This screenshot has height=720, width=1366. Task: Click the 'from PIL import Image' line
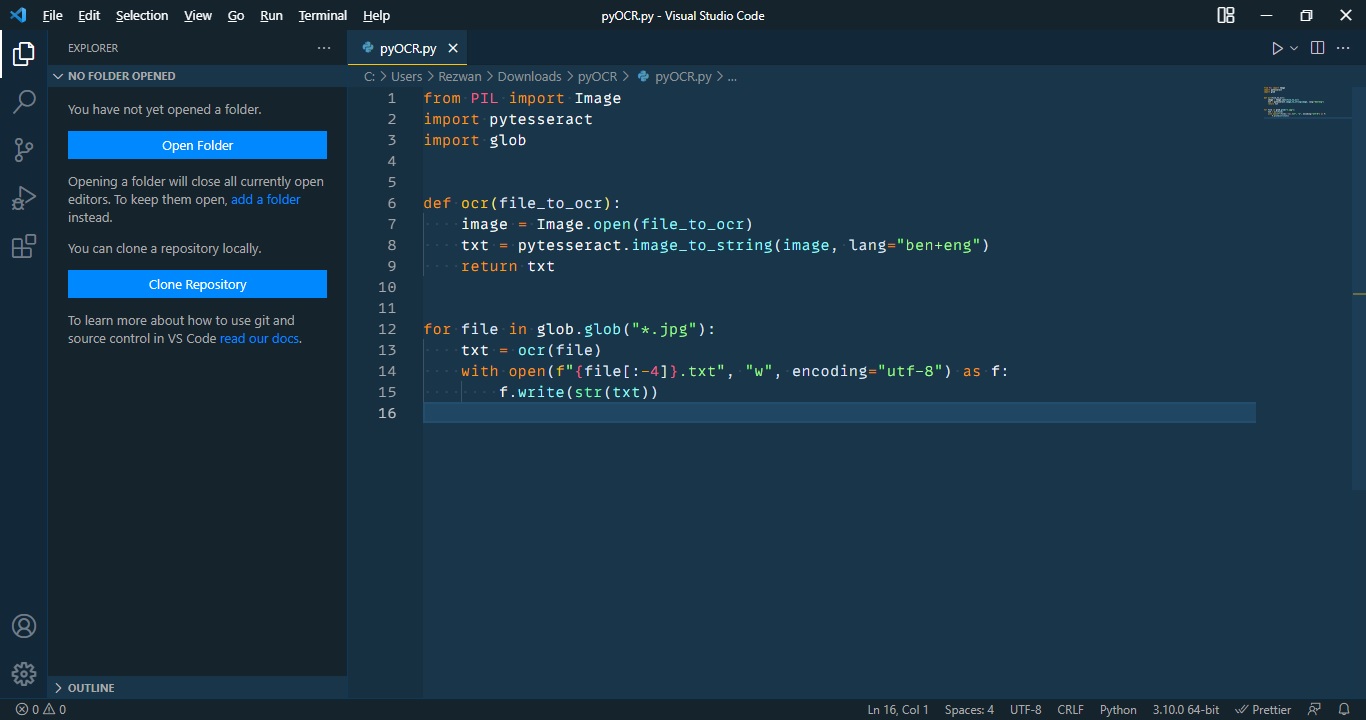click(522, 98)
